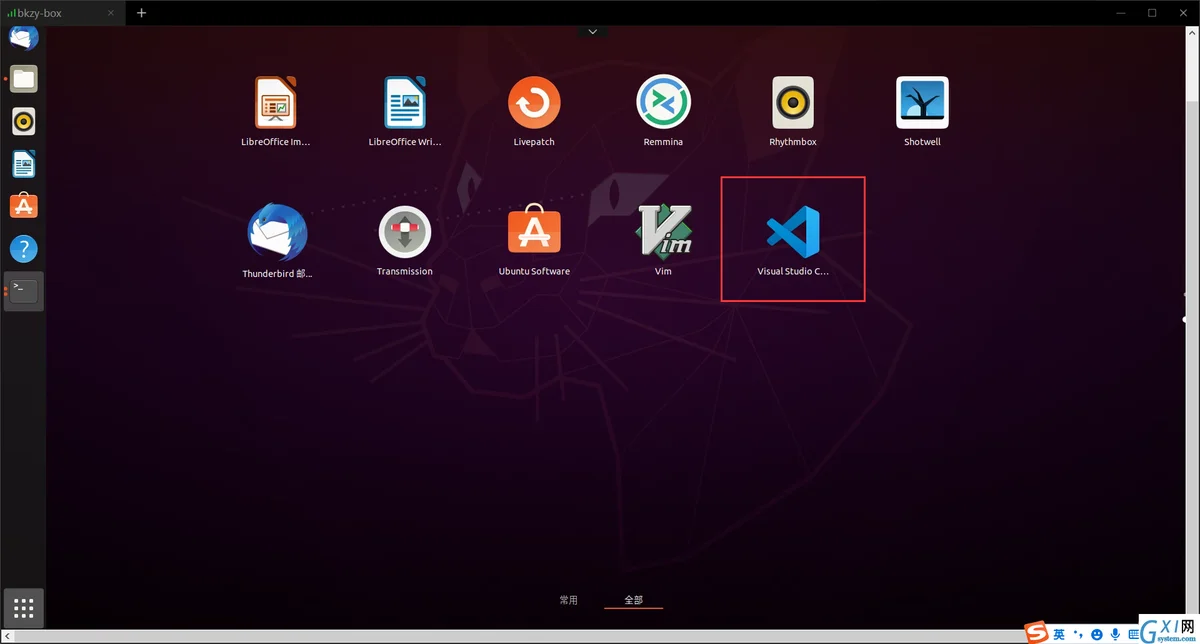Close the bkzy-box tab

111,13
